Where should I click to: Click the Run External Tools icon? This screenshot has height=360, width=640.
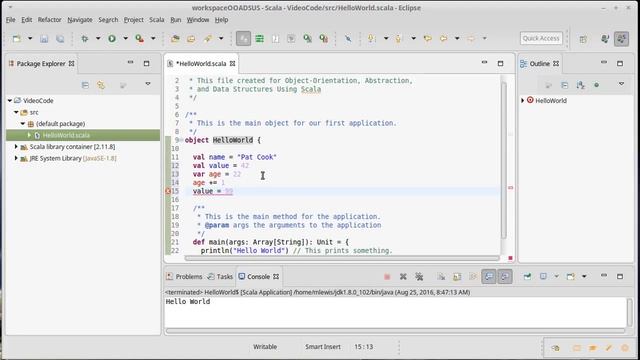[140, 39]
